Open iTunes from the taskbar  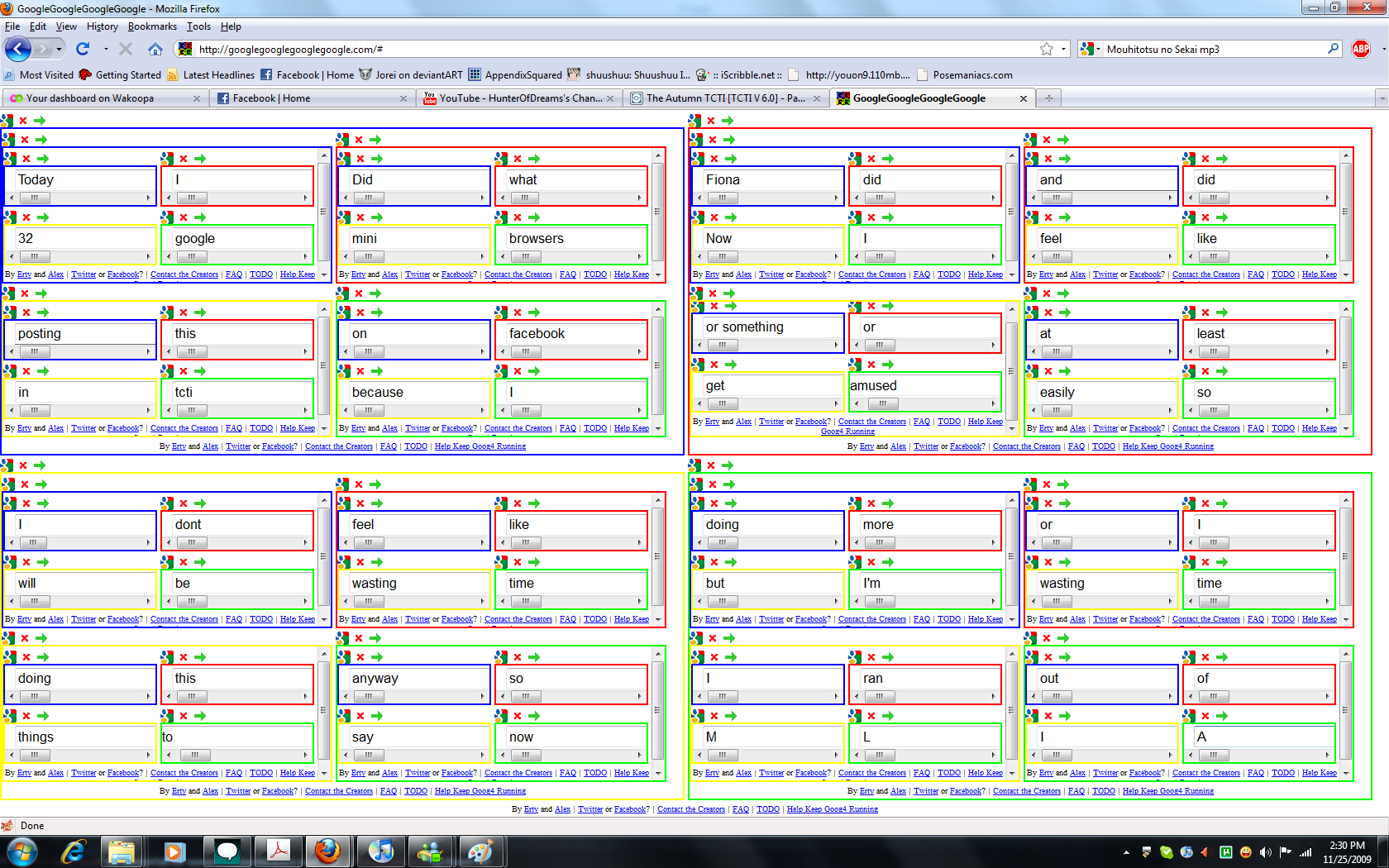click(380, 851)
